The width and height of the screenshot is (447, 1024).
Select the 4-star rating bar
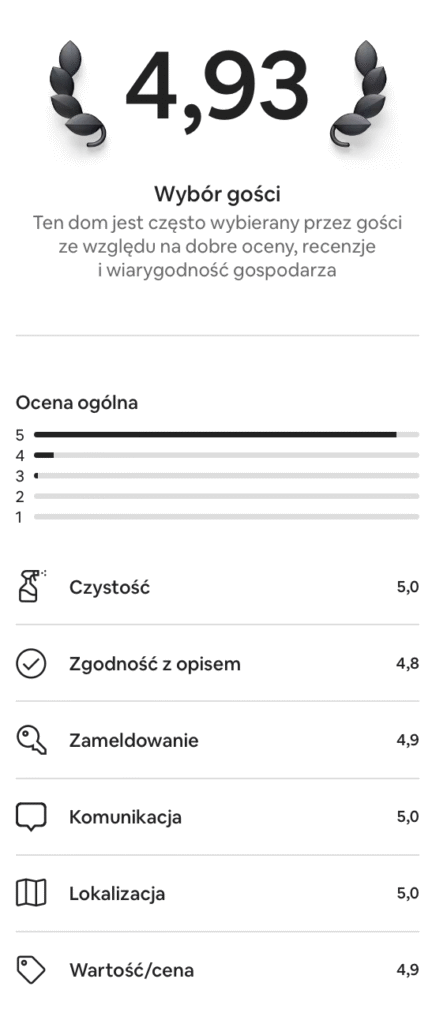tap(227, 455)
